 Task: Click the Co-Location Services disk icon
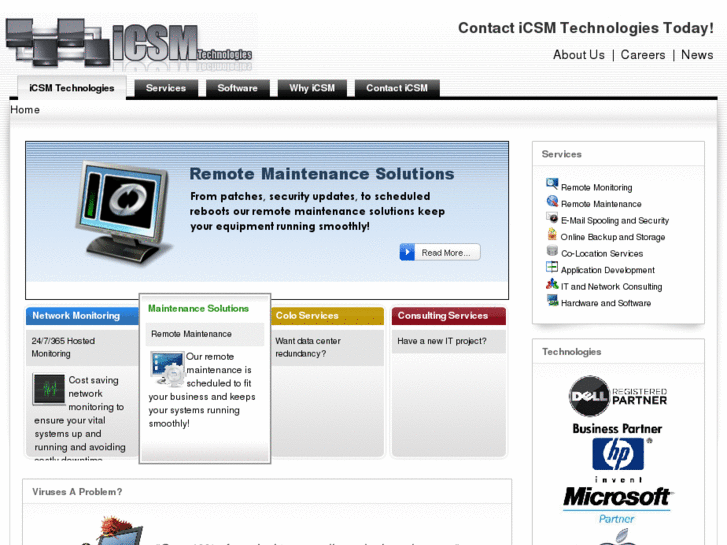click(x=552, y=251)
